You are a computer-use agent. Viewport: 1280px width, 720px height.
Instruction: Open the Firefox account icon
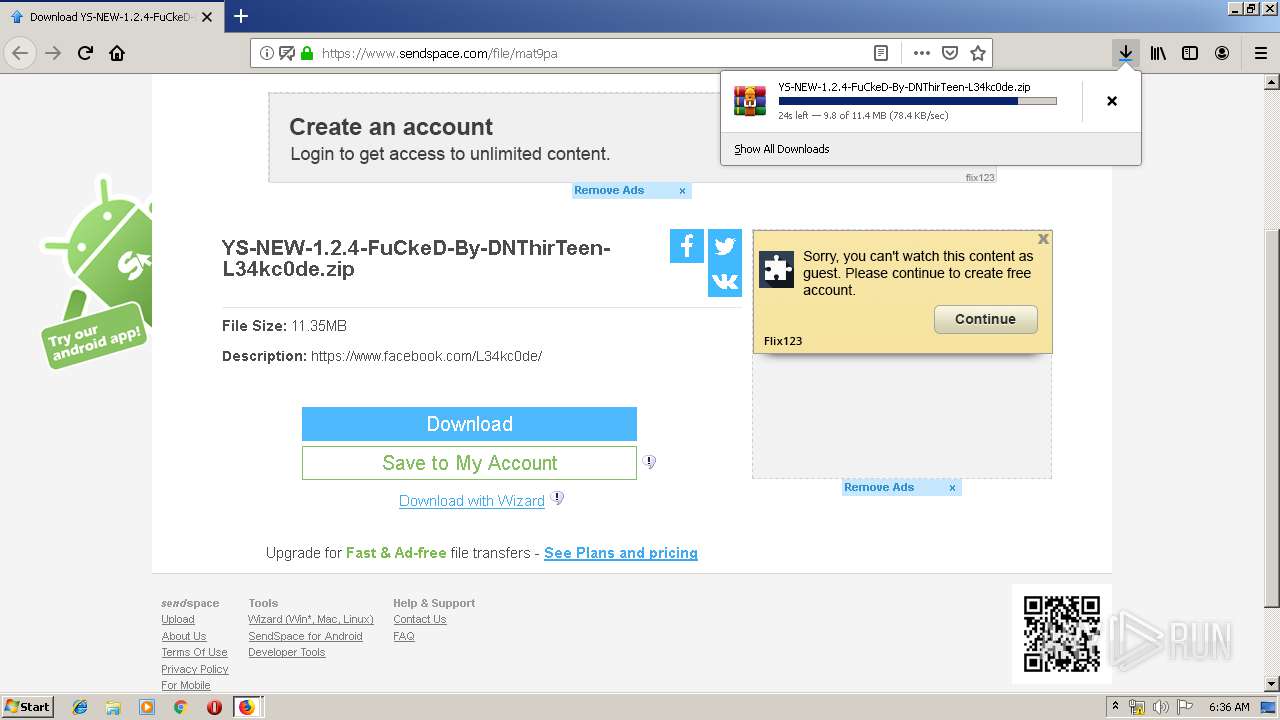point(1222,53)
